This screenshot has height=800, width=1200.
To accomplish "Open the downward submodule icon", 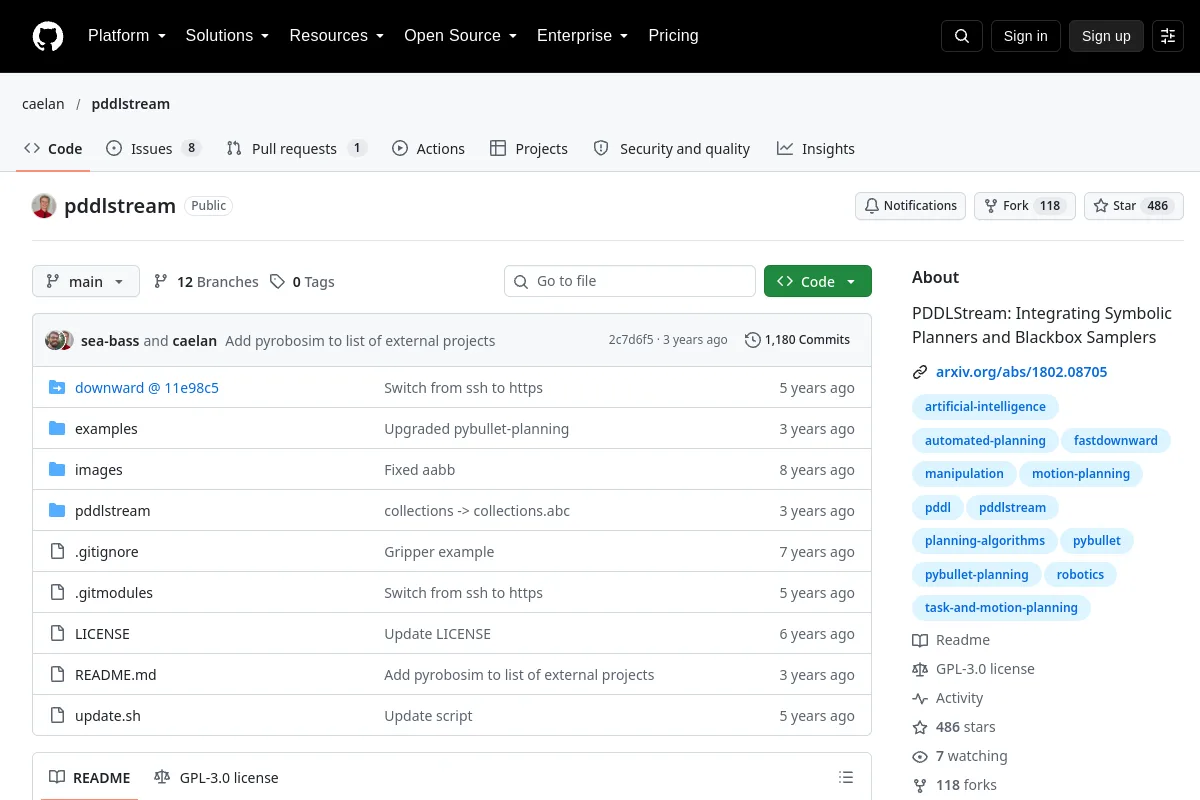I will 57,388.
